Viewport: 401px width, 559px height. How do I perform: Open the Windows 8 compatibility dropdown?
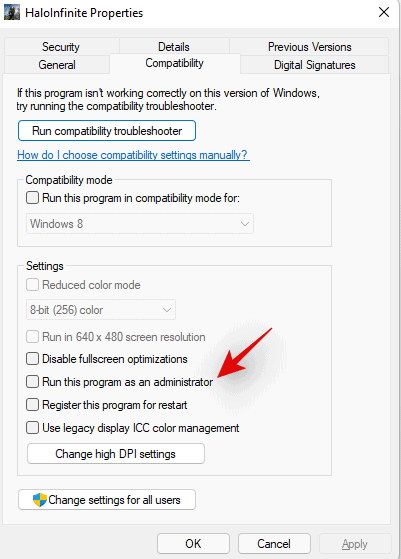[140, 224]
